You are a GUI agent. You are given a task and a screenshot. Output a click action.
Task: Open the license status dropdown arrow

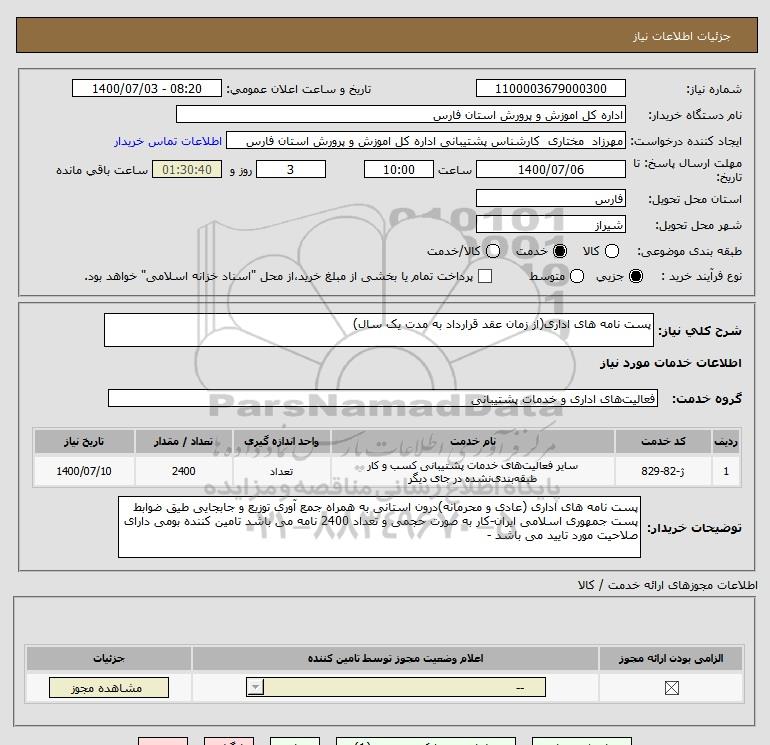[255, 687]
